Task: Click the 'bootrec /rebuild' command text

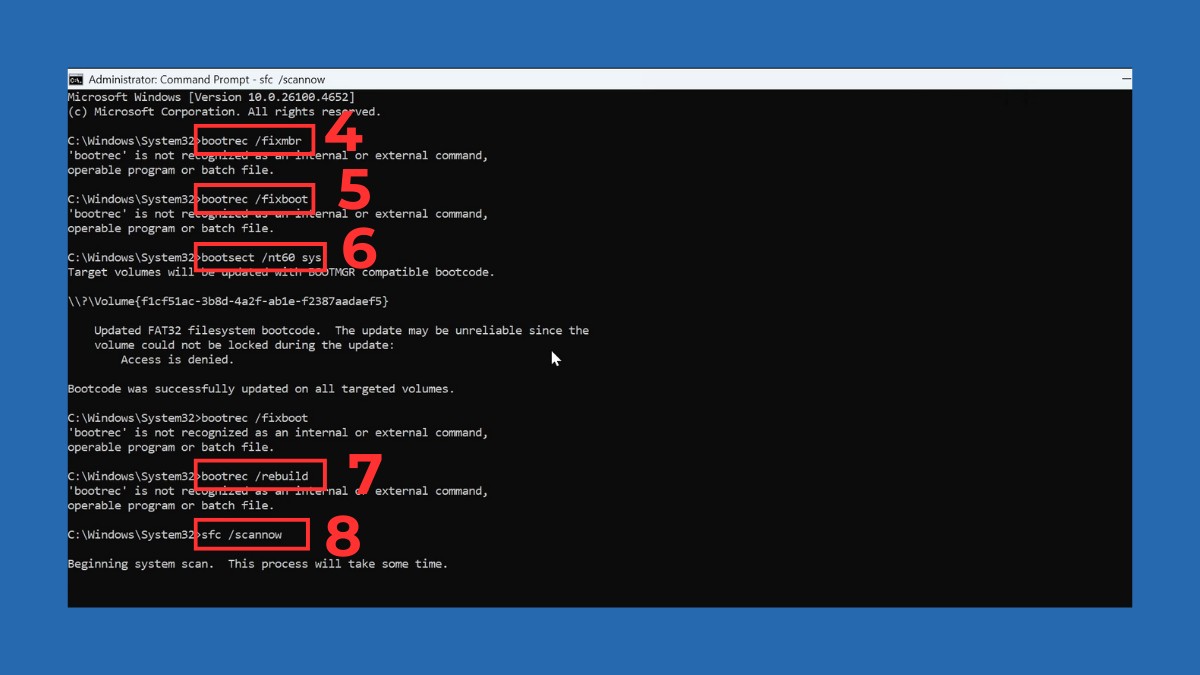Action: pyautogui.click(x=255, y=476)
